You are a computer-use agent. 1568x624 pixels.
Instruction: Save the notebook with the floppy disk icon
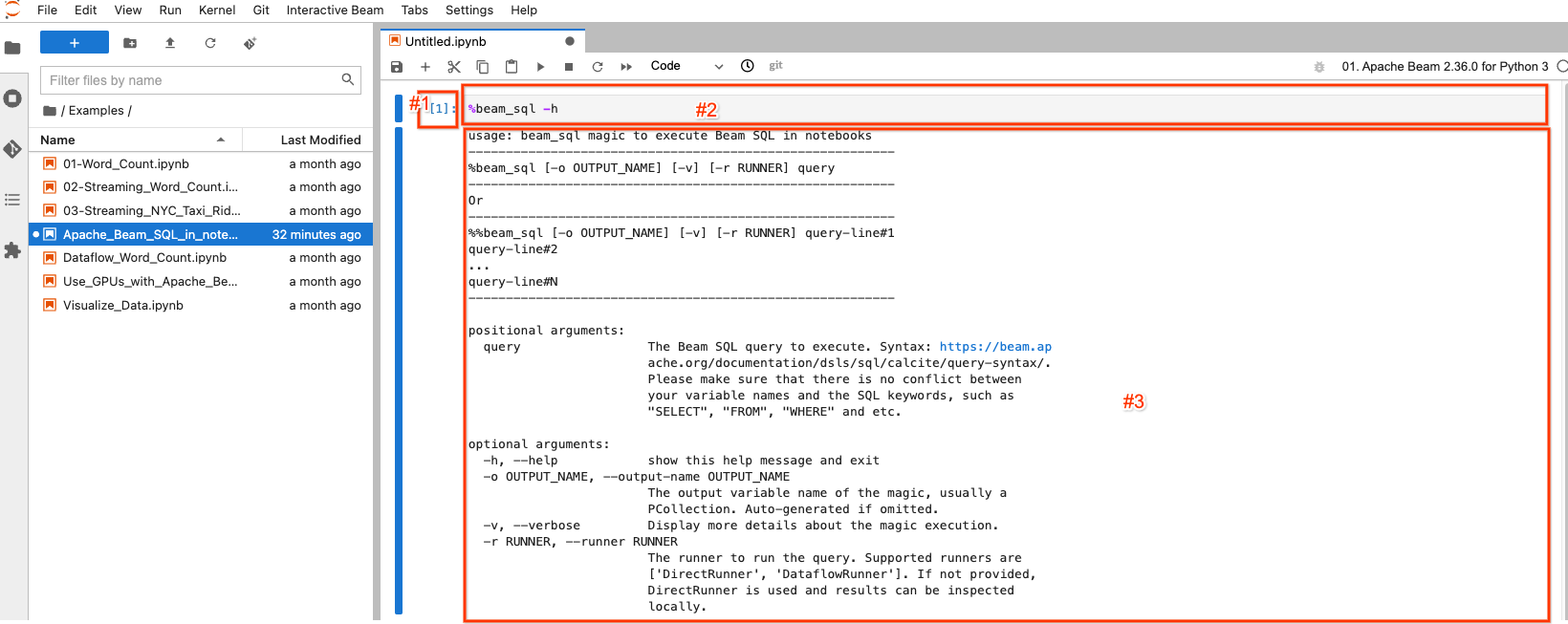click(x=397, y=67)
